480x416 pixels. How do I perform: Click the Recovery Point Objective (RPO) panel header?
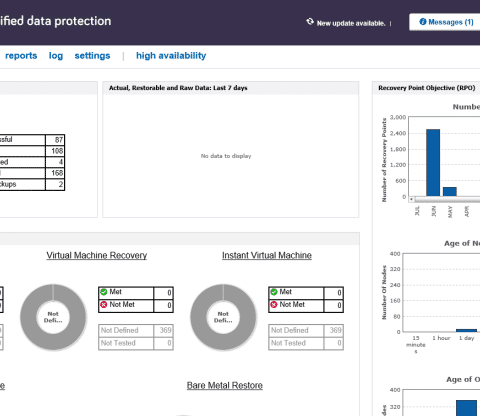pos(427,88)
